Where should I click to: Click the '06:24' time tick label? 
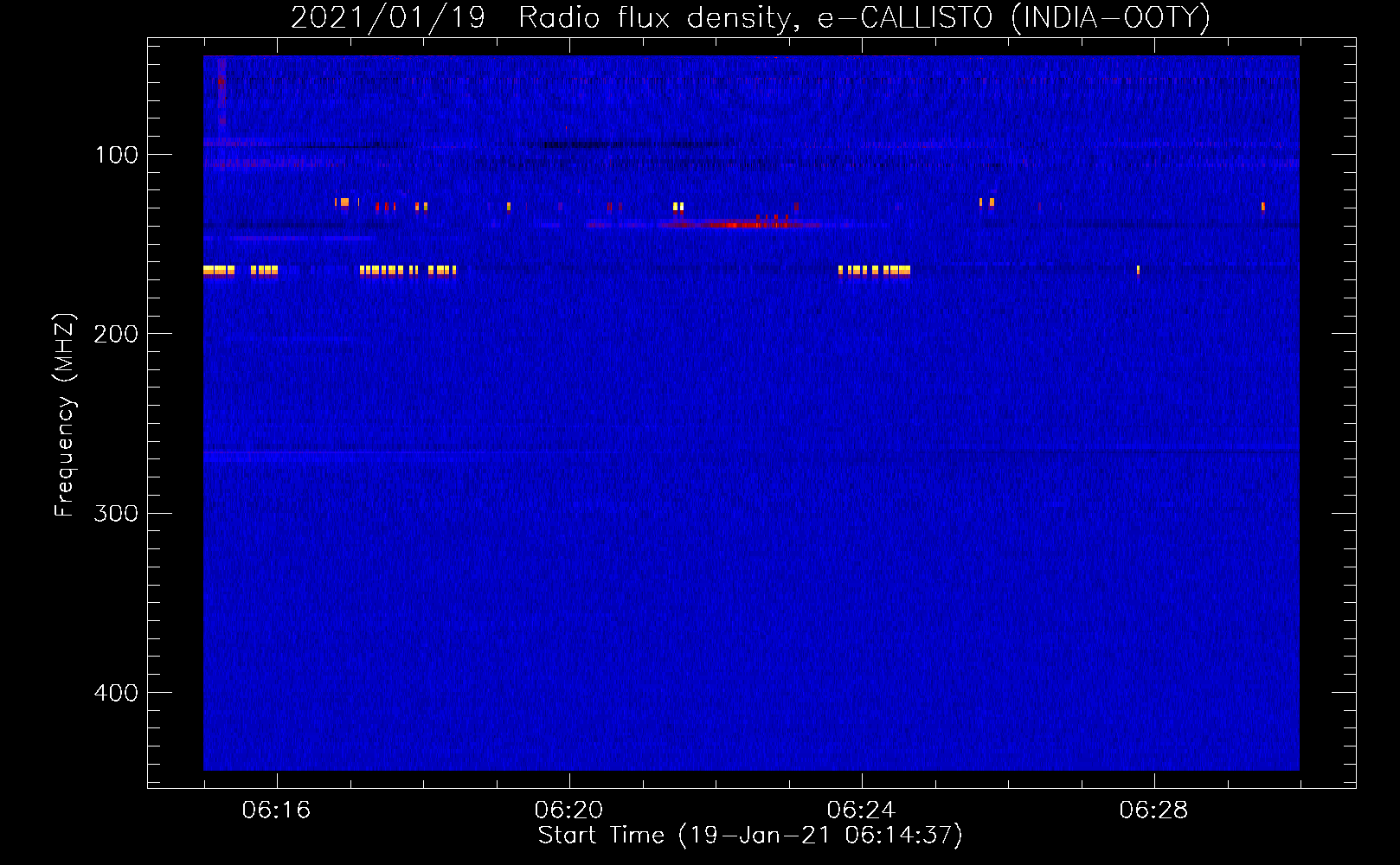pos(861,810)
